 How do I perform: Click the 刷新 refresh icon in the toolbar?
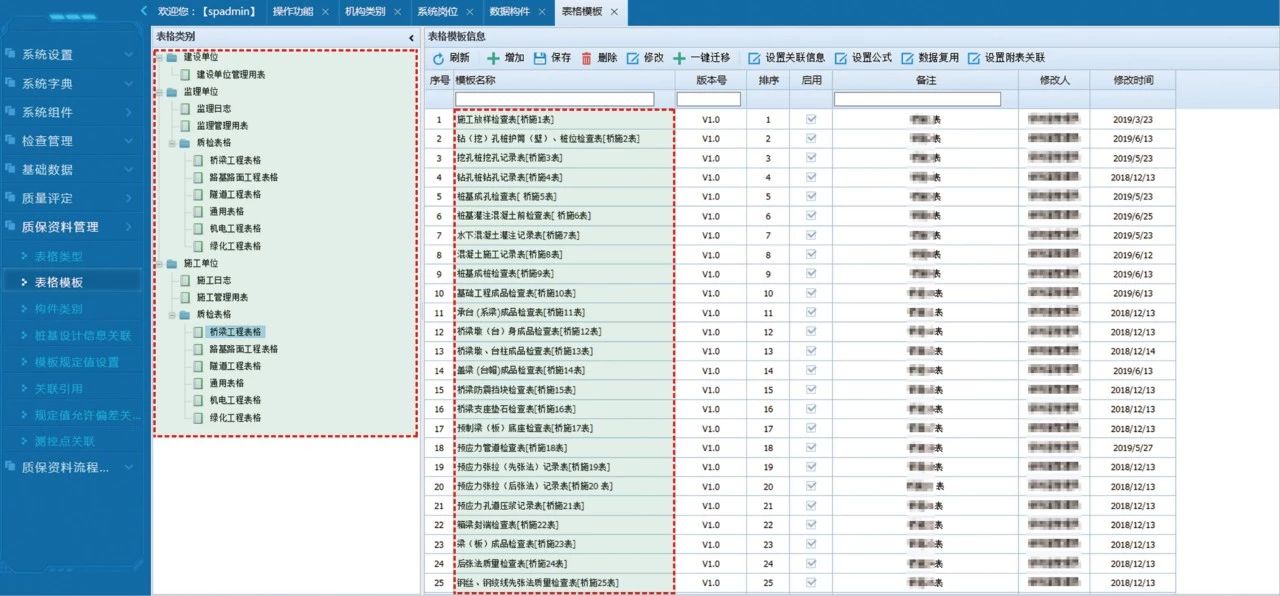point(438,58)
